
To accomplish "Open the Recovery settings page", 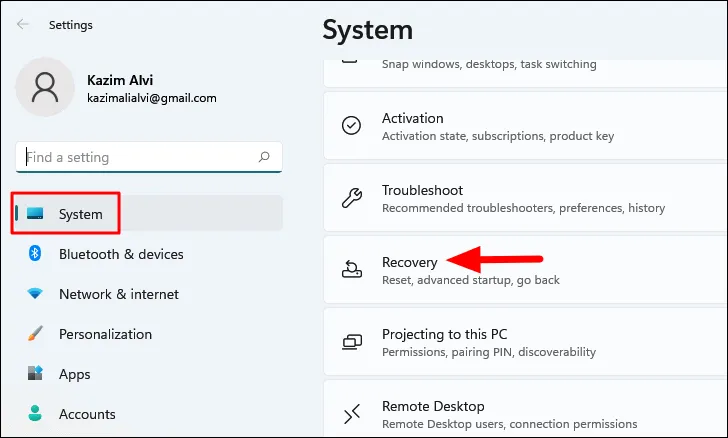I will click(410, 262).
